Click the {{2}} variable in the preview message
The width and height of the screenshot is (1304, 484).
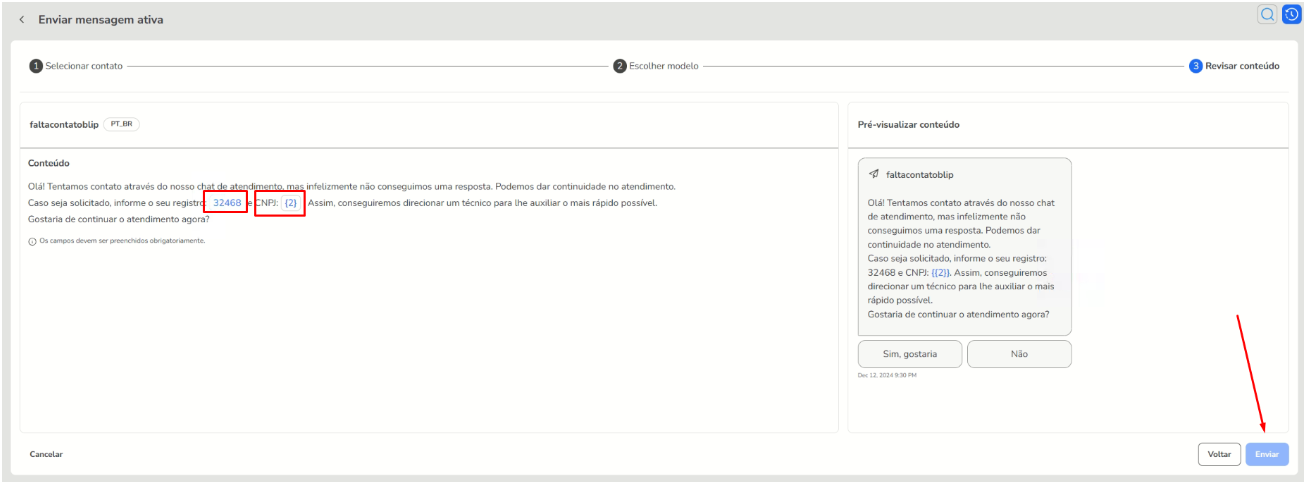click(x=940, y=271)
